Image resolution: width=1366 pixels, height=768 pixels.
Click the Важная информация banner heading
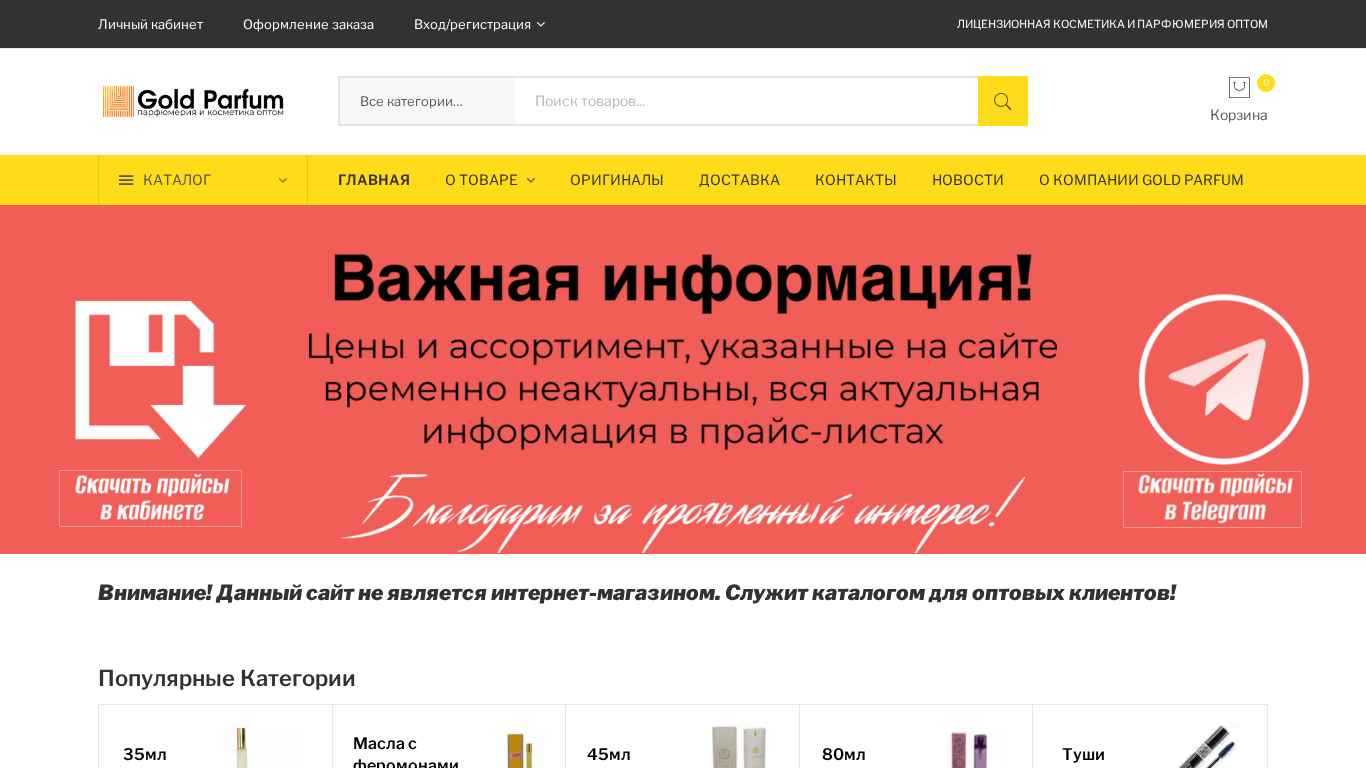(682, 278)
